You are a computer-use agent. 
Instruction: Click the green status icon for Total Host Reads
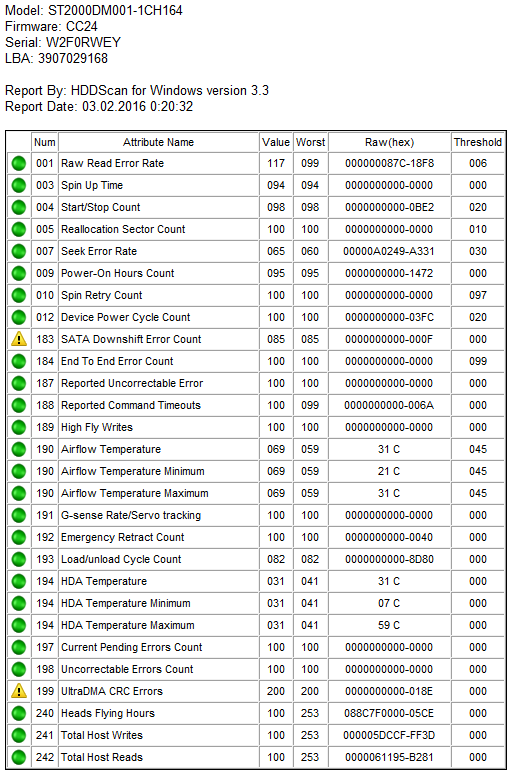point(19,757)
